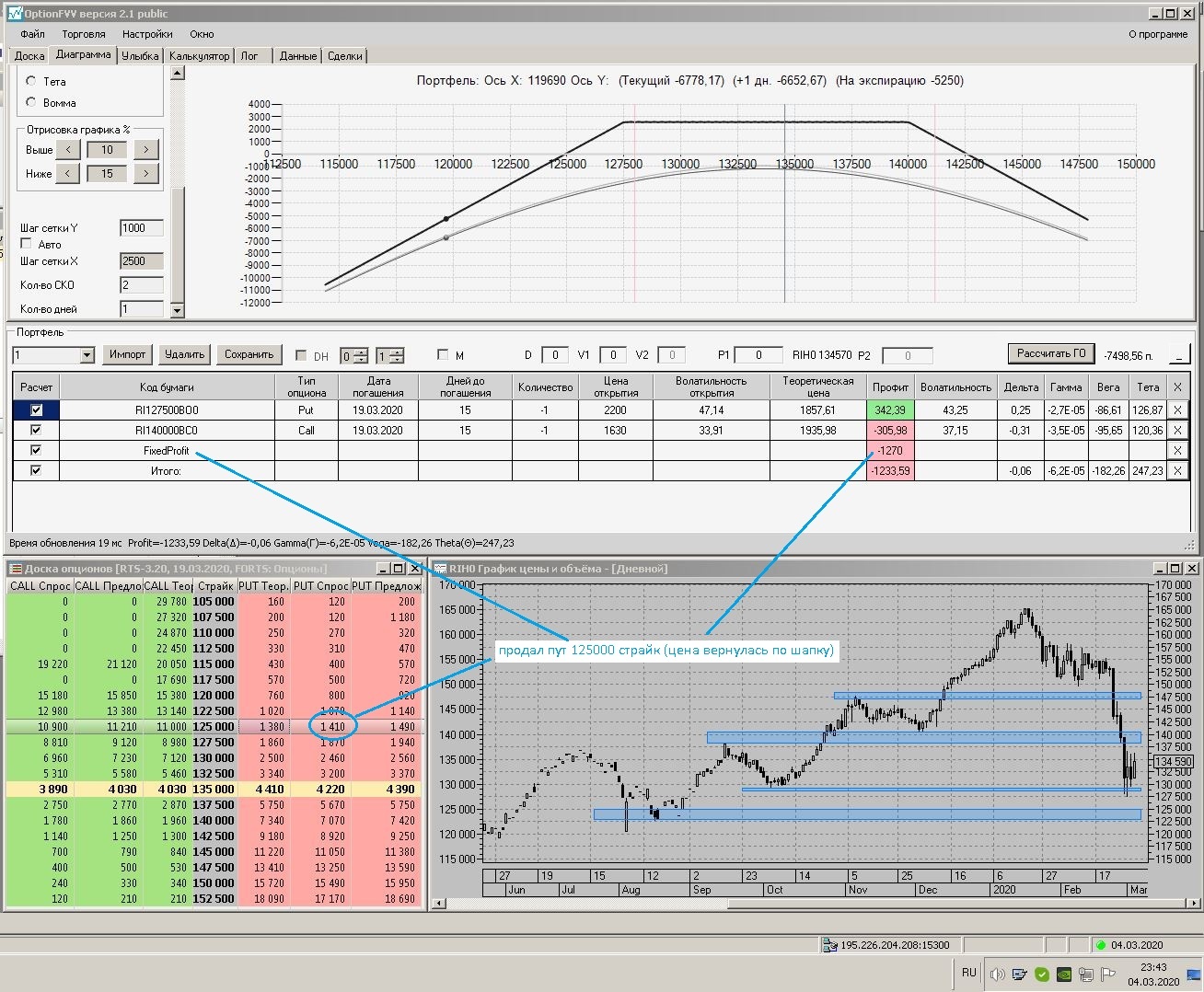Screen dimensions: 1204x992
Task: Click the Кол-во СКО input field
Action: (142, 285)
